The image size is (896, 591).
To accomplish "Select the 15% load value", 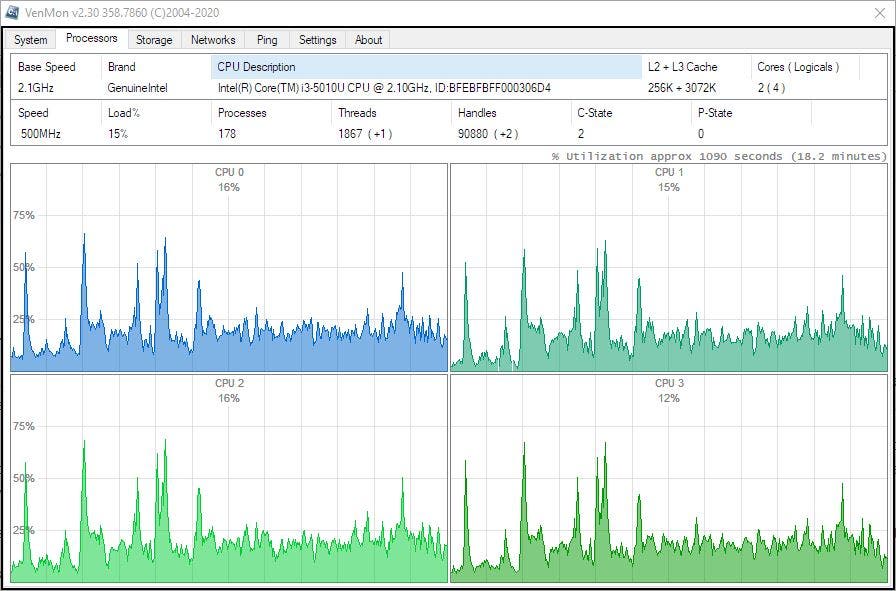I will 118,134.
